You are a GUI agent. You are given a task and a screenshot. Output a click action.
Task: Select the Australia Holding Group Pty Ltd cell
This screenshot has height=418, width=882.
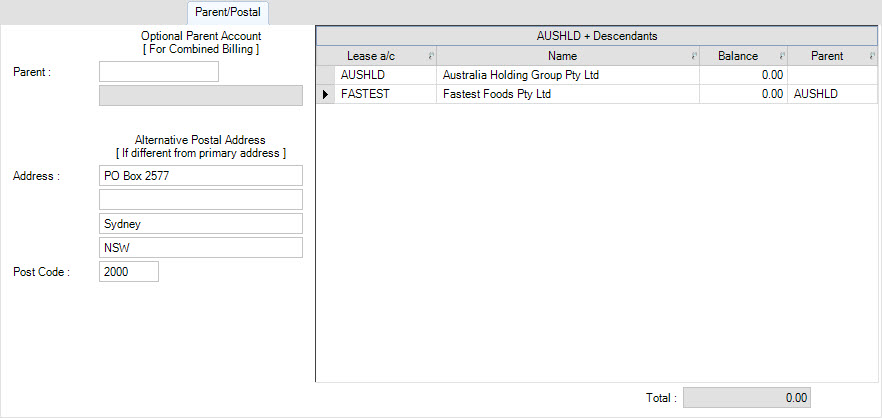568,75
